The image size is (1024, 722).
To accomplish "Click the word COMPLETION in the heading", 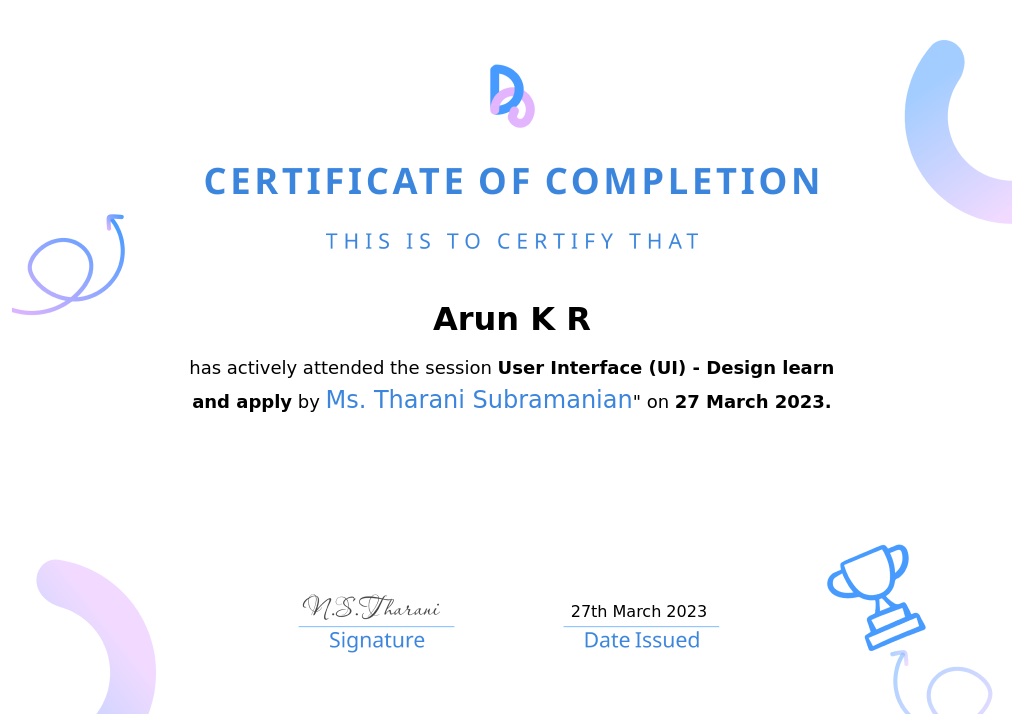I will [682, 183].
